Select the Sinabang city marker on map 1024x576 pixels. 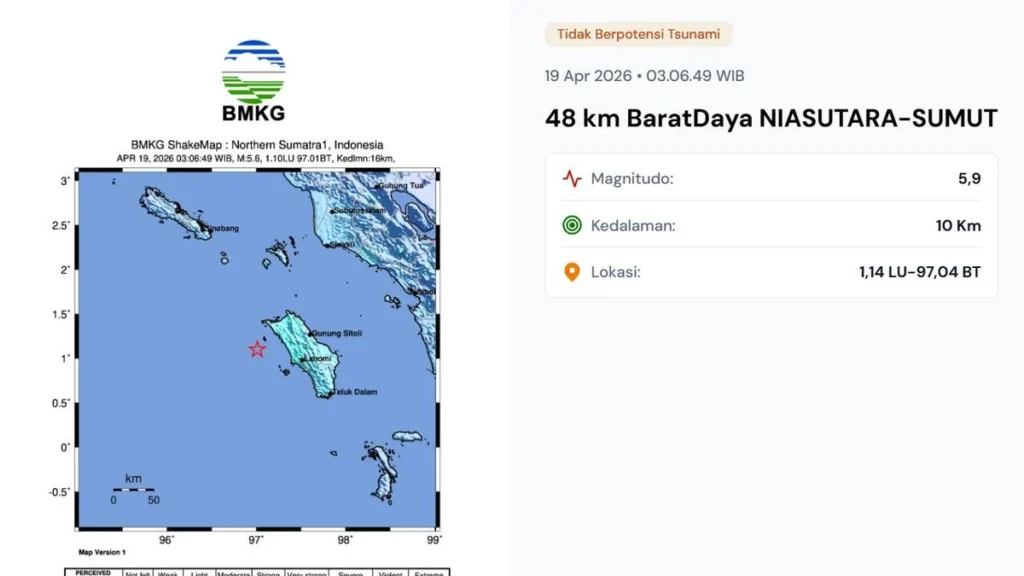pos(207,229)
